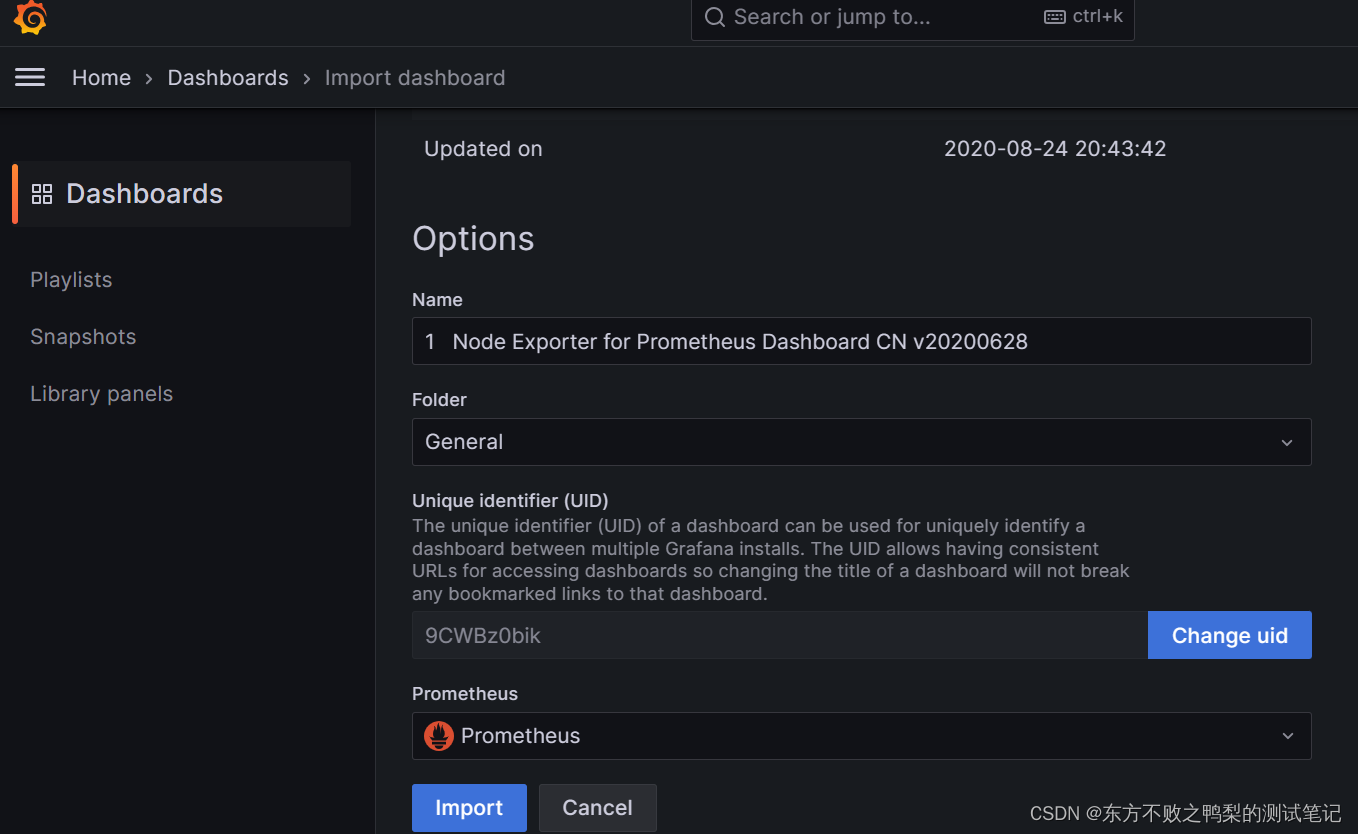Click the UID field showing 9CWBz0bik
1358x834 pixels.
[x=780, y=635]
